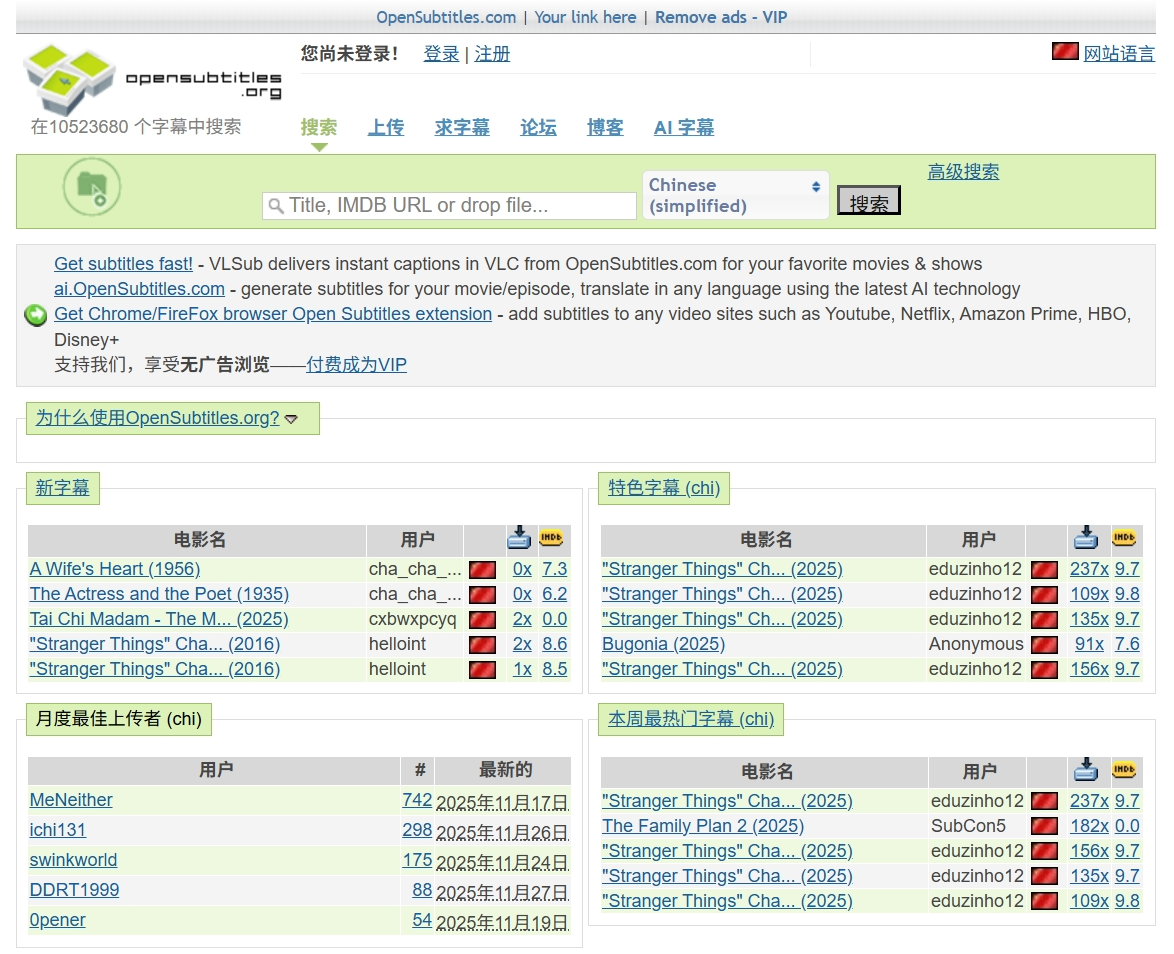Click the title or IMDB URL search field
The width and height of the screenshot is (1174, 954).
pyautogui.click(x=449, y=206)
